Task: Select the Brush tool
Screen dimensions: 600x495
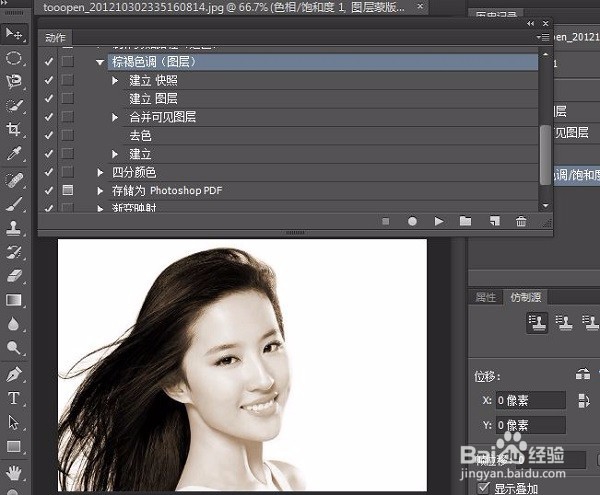Action: click(14, 204)
